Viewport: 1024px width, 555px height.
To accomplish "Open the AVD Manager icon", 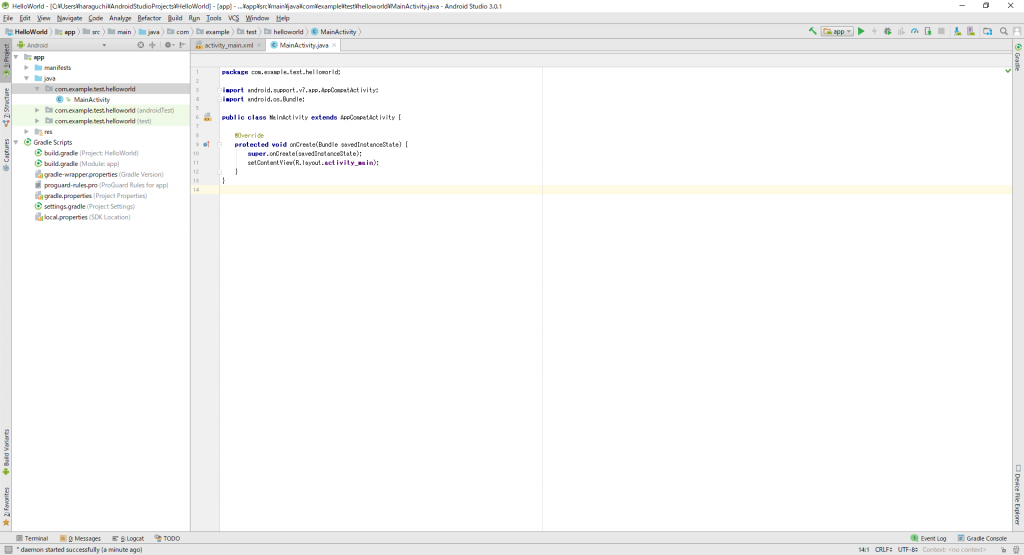I will (x=971, y=31).
